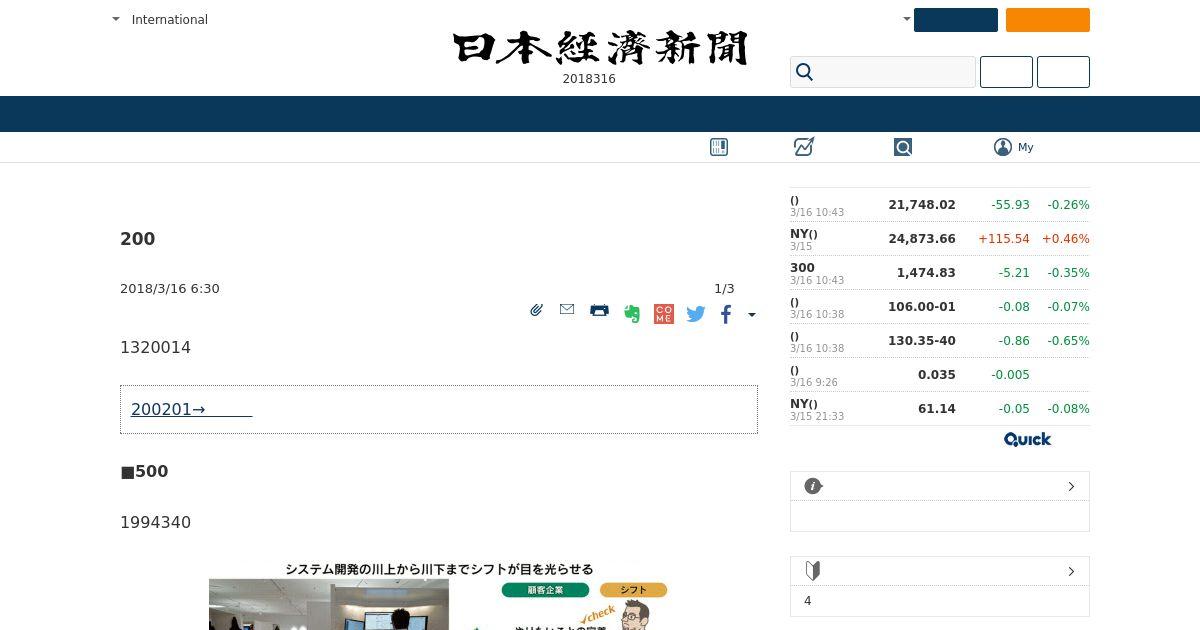Click the NY 61.14 crude price
Screen dimensions: 1200x630
937,409
